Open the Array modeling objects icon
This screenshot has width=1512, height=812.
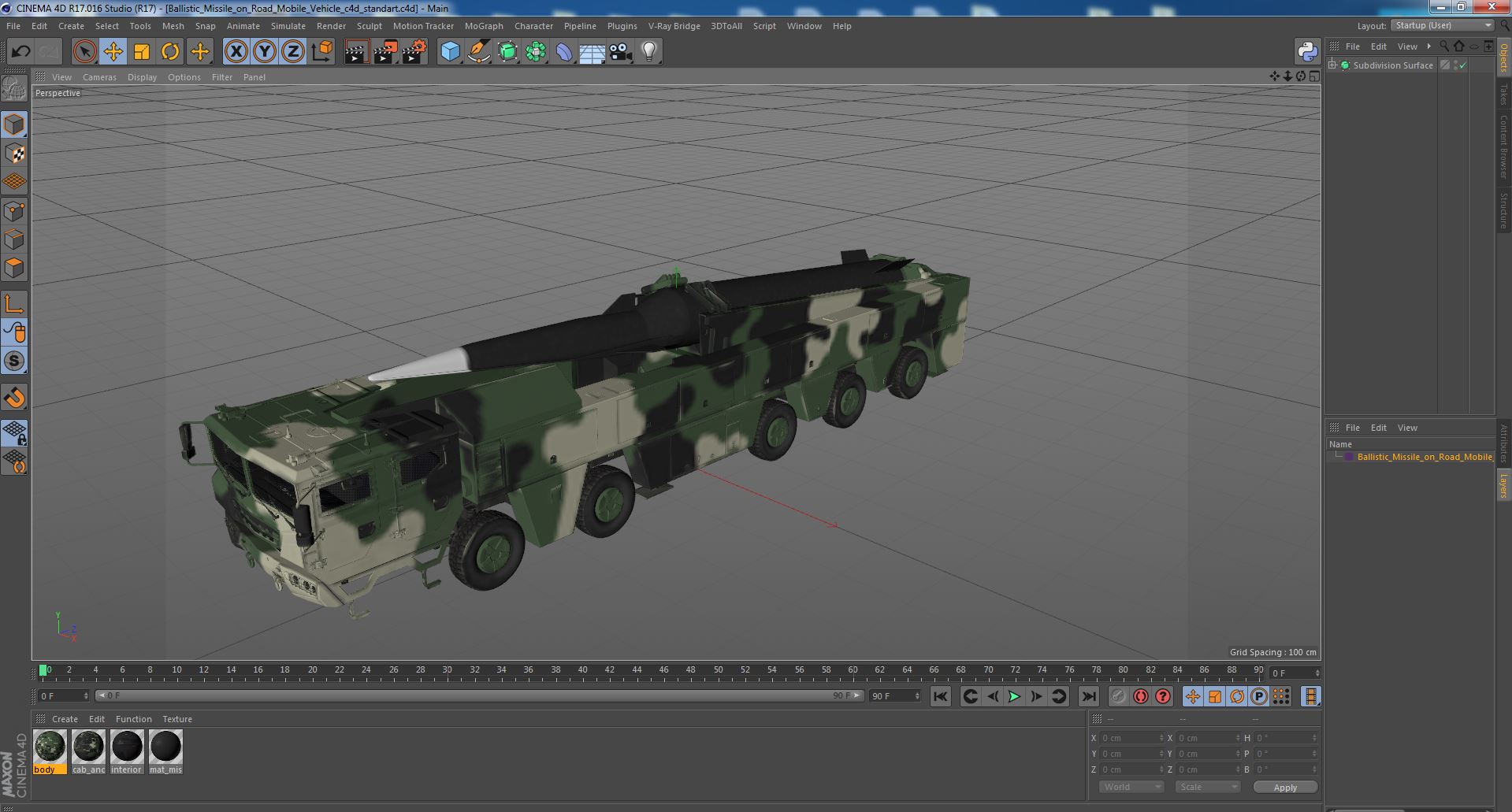pyautogui.click(x=537, y=52)
